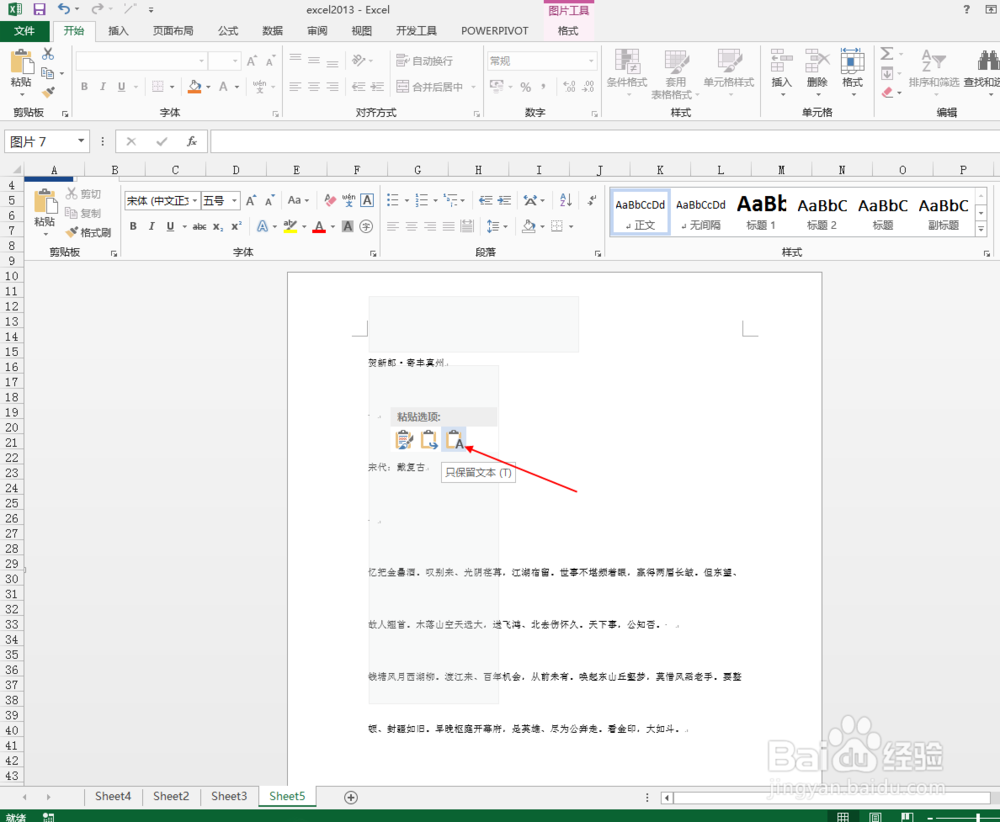Image resolution: width=1000 pixels, height=822 pixels.
Task: Switch to the 公式 ribbon tab
Action: (228, 31)
